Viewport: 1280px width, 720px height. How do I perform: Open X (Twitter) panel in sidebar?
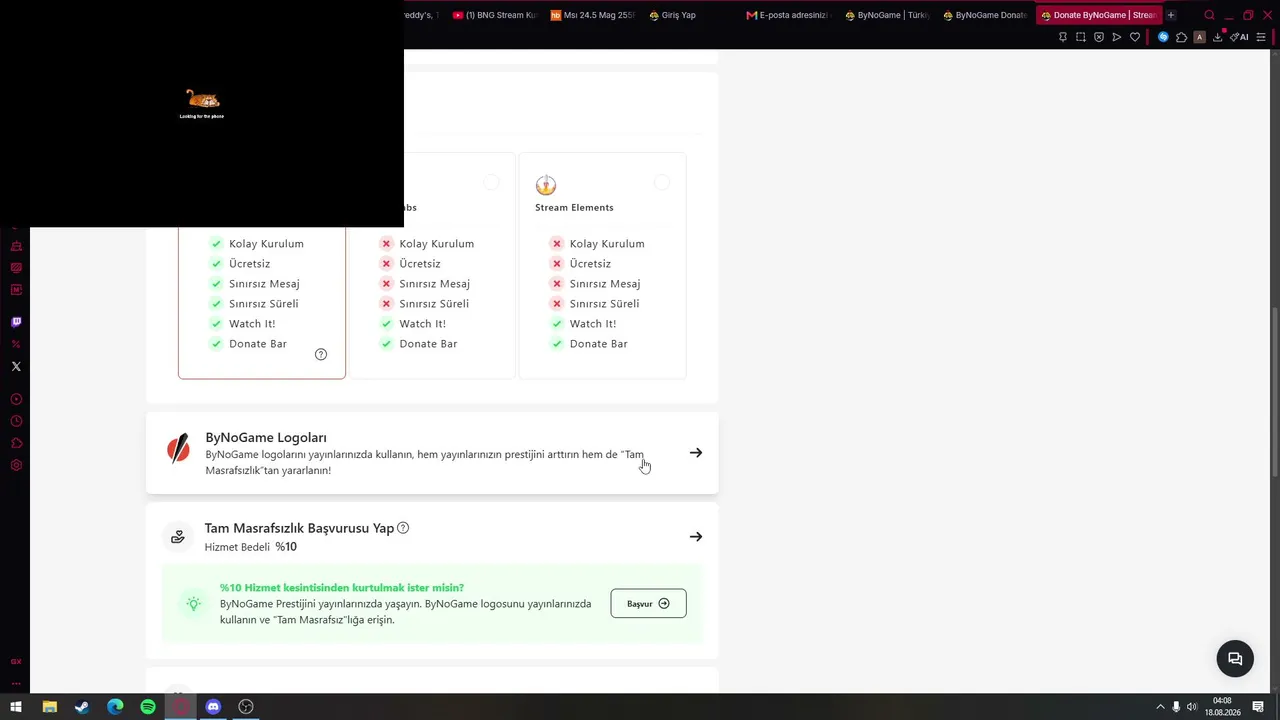(x=16, y=366)
